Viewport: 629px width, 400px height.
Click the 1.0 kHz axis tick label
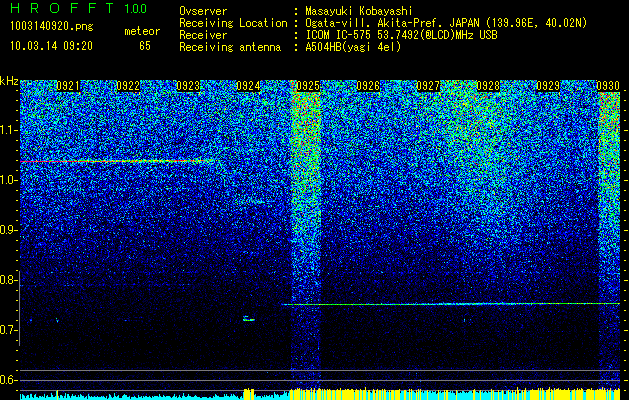(x=8, y=180)
